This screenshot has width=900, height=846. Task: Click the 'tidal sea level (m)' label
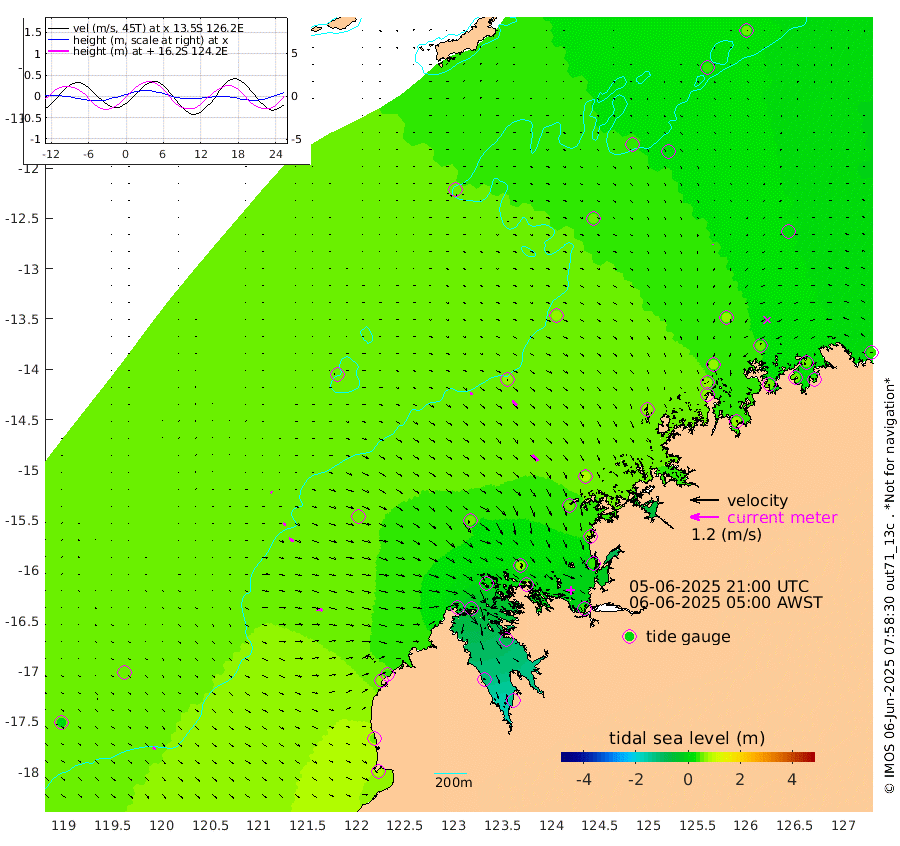(x=687, y=738)
